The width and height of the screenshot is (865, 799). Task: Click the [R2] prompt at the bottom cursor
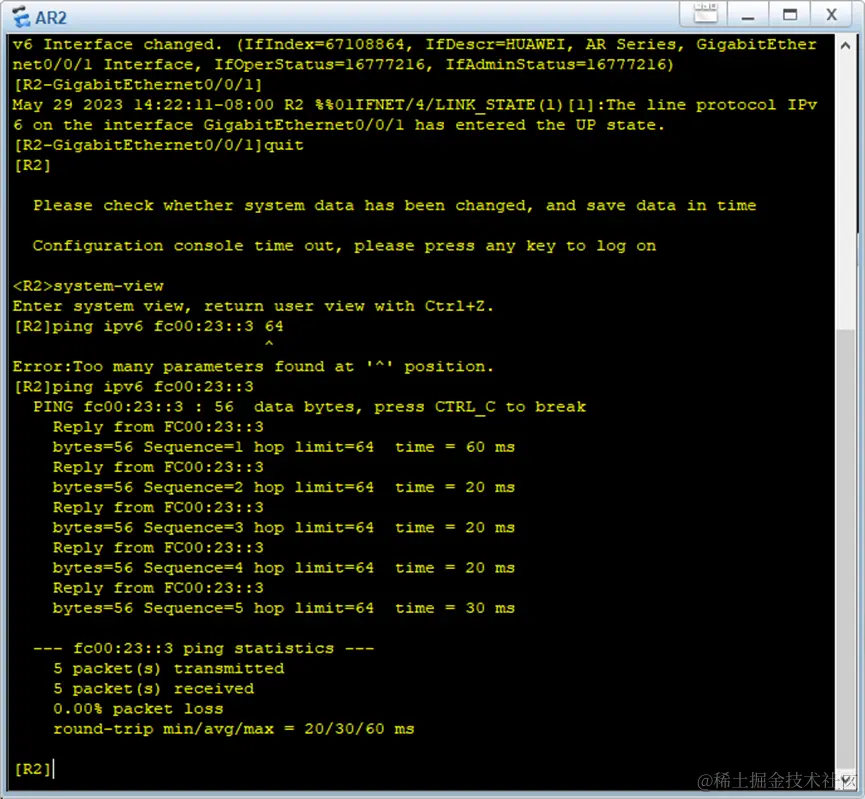tap(33, 769)
